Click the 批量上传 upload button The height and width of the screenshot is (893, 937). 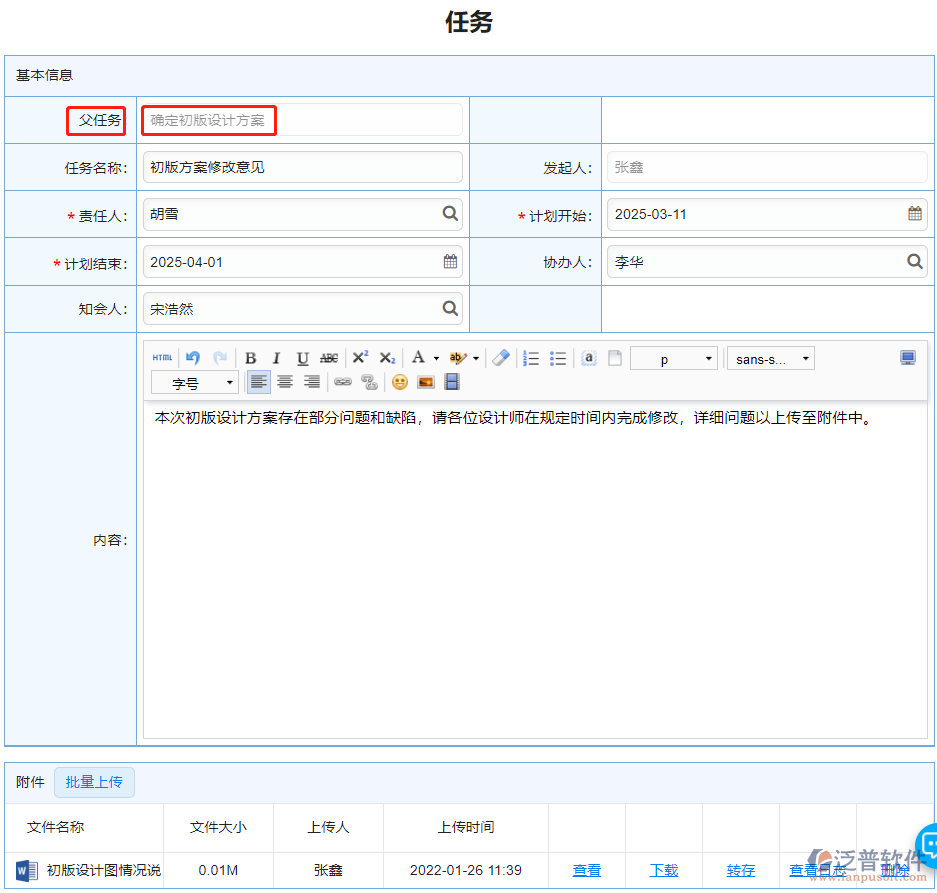(x=94, y=782)
